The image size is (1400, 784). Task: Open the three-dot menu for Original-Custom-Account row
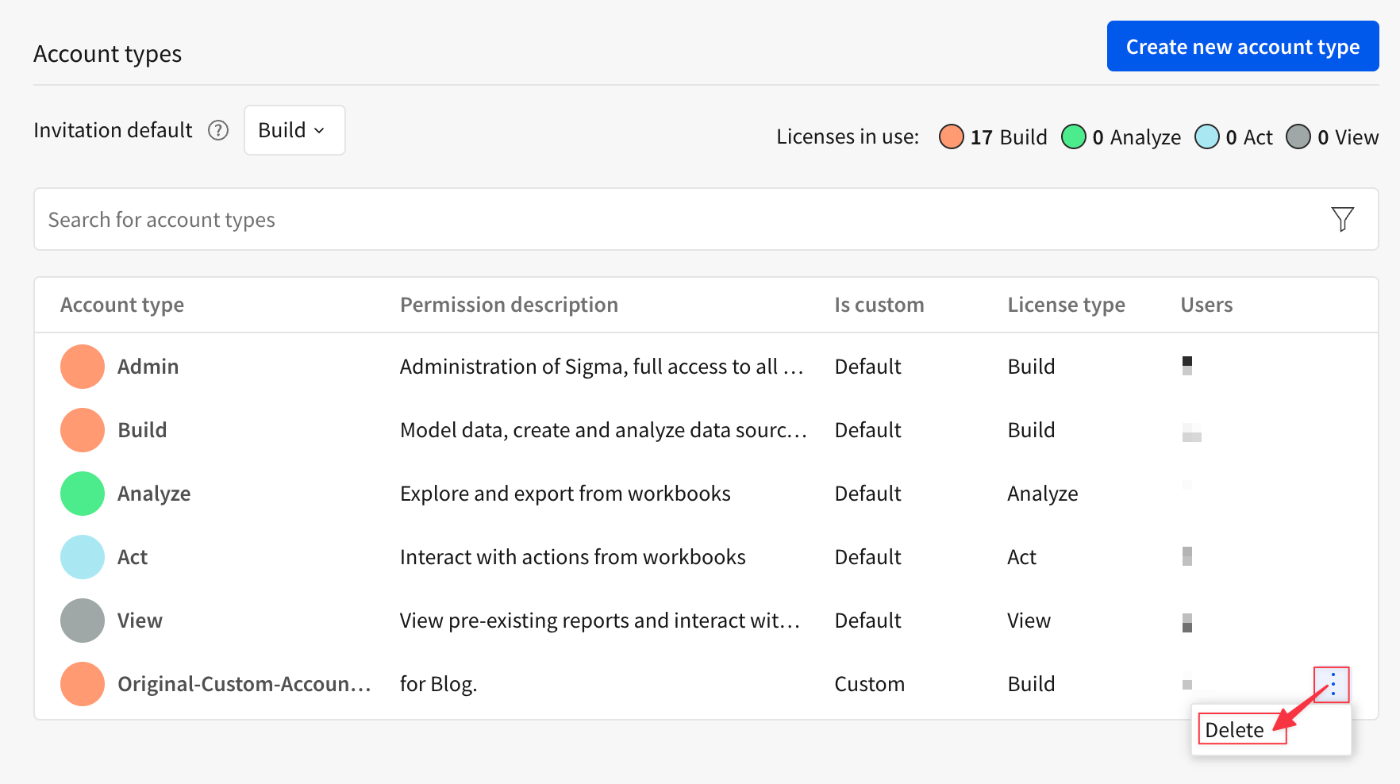1332,684
